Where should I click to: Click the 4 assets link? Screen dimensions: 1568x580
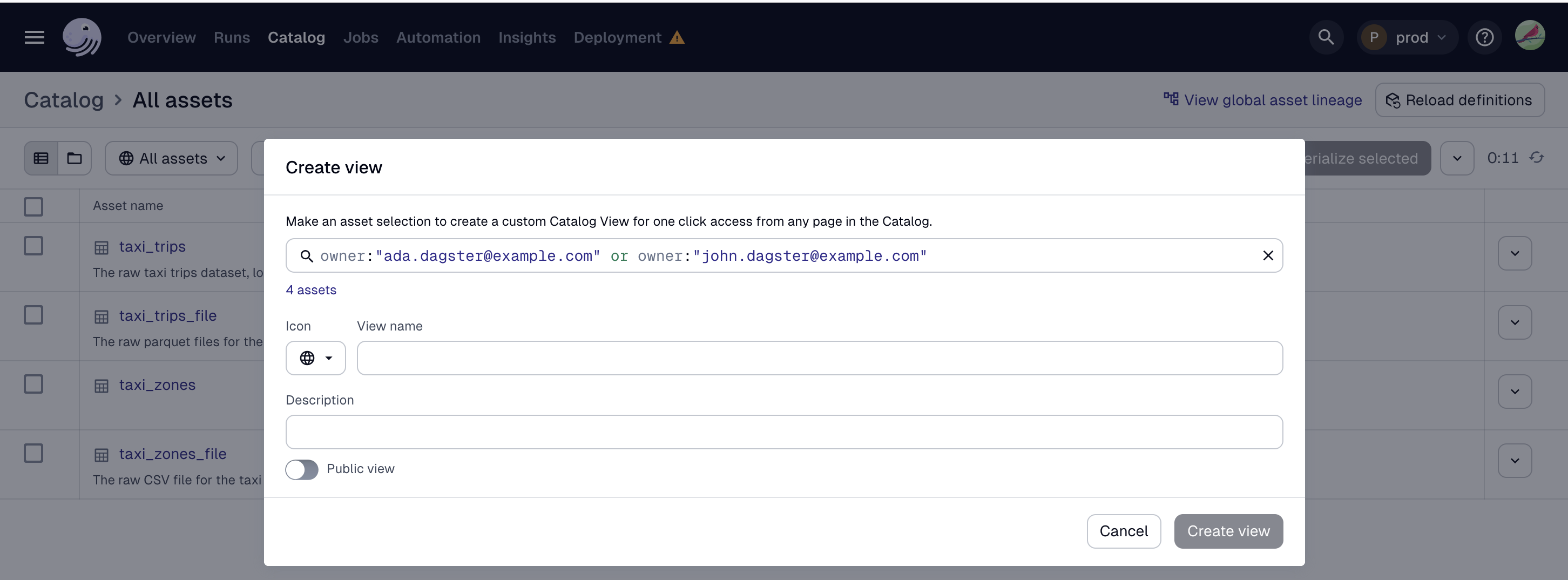(310, 291)
